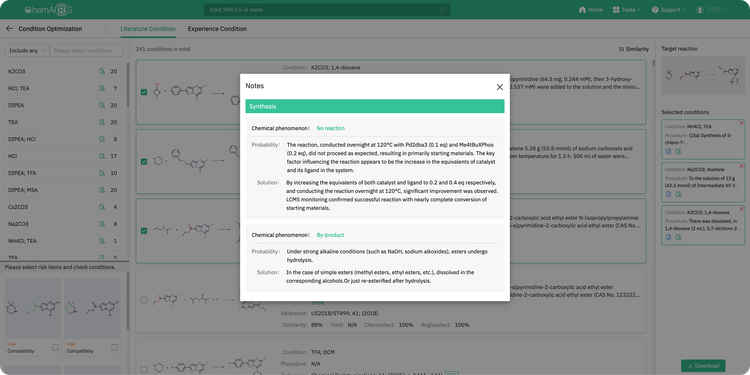Viewport: 750px width, 375px height.
Task: Switch to Literature Condition tab
Action: point(148,29)
